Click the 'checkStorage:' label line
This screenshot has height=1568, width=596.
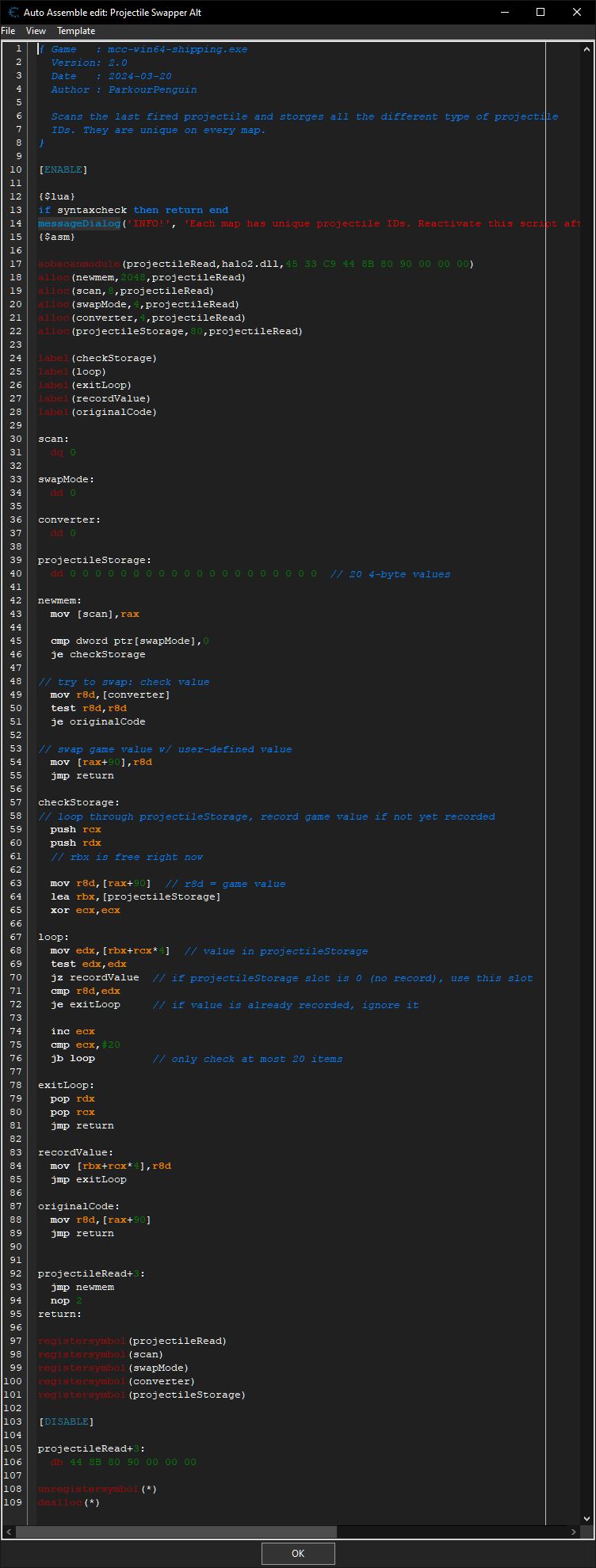79,803
